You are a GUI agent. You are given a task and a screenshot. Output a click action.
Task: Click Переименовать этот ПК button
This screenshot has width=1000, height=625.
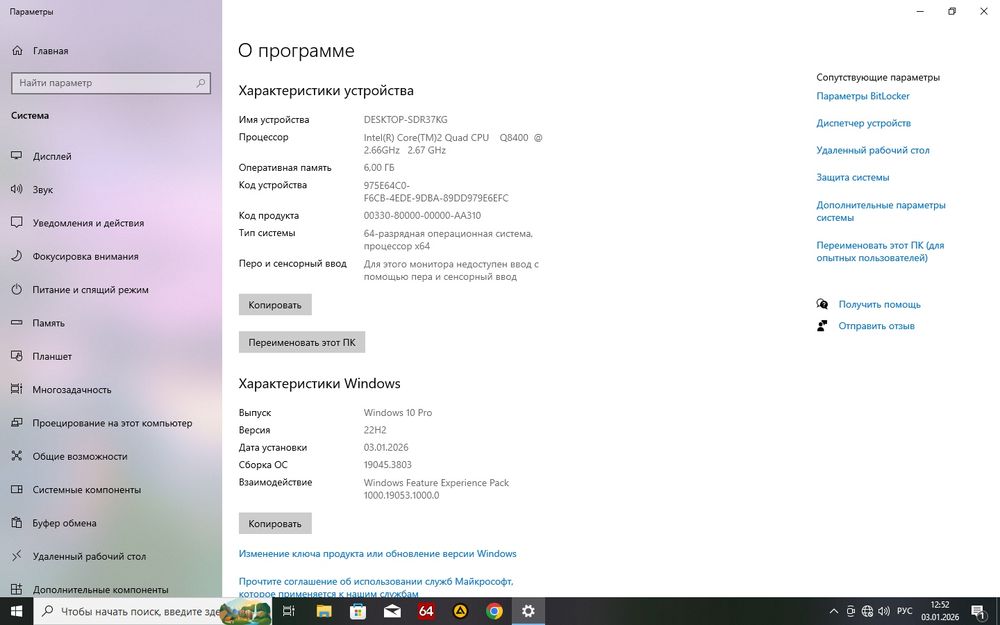[x=302, y=342]
